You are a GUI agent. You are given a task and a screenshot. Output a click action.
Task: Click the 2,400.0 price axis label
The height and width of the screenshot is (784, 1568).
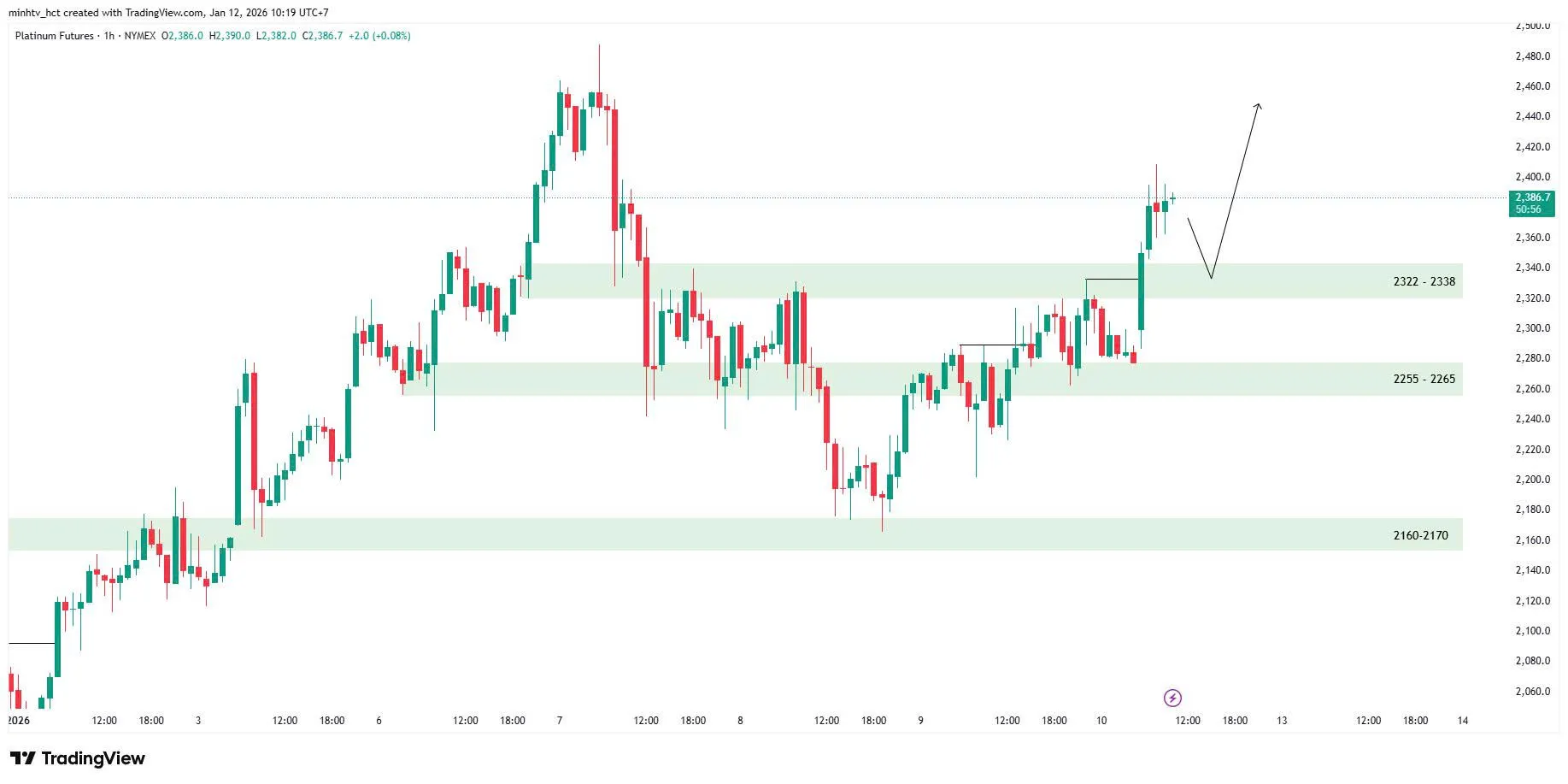(1532, 177)
